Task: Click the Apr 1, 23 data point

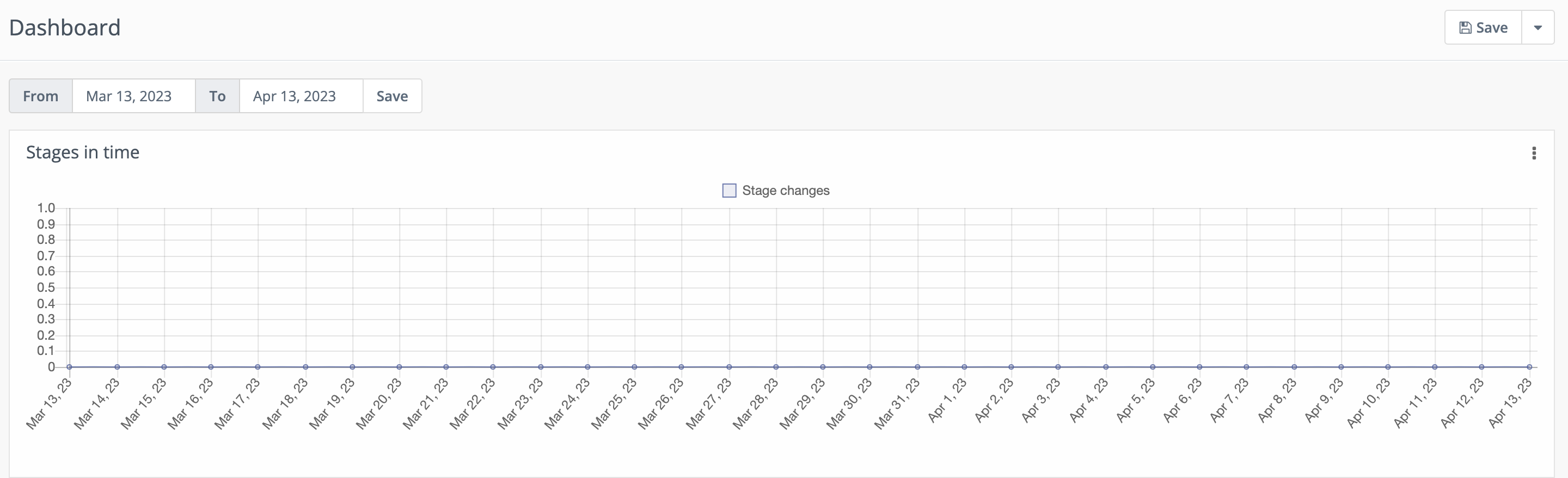Action: 964,366
